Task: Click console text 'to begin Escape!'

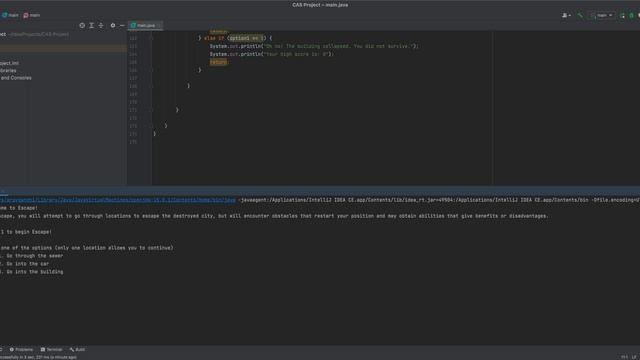Action: [29, 232]
